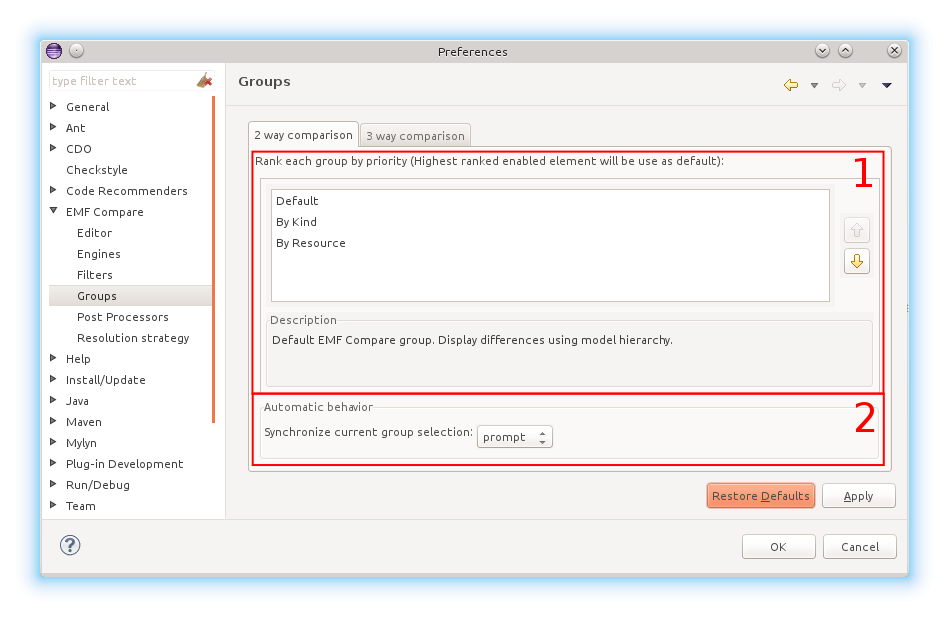Click the Restore Defaults button

[x=761, y=496]
